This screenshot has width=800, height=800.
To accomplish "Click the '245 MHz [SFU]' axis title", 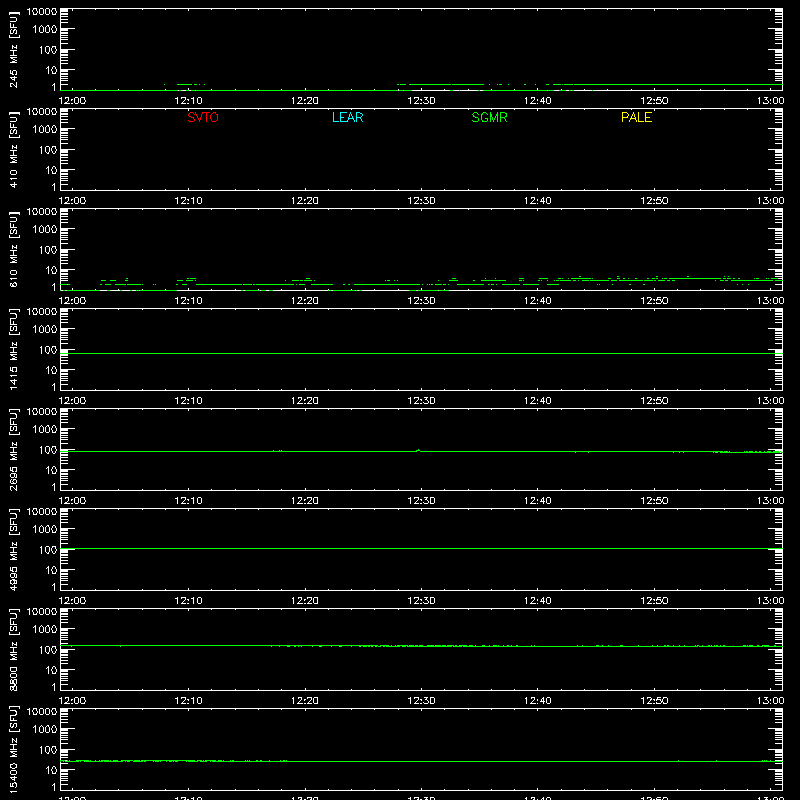I will pyautogui.click(x=13, y=50).
